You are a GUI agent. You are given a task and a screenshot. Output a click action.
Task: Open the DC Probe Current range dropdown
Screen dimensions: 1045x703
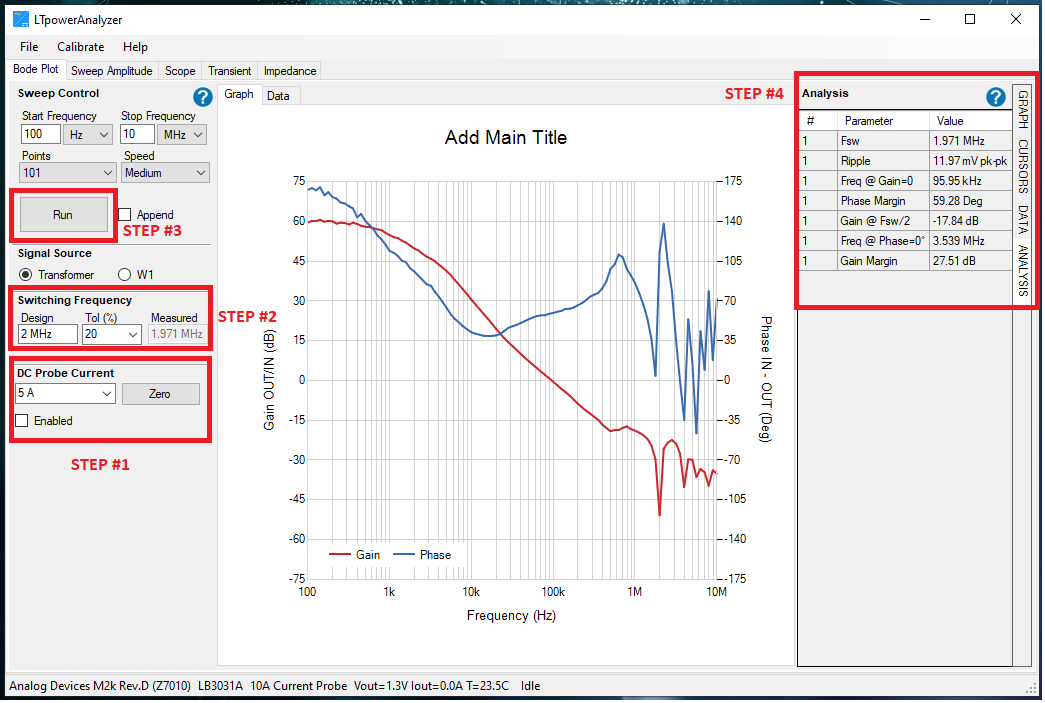point(66,394)
